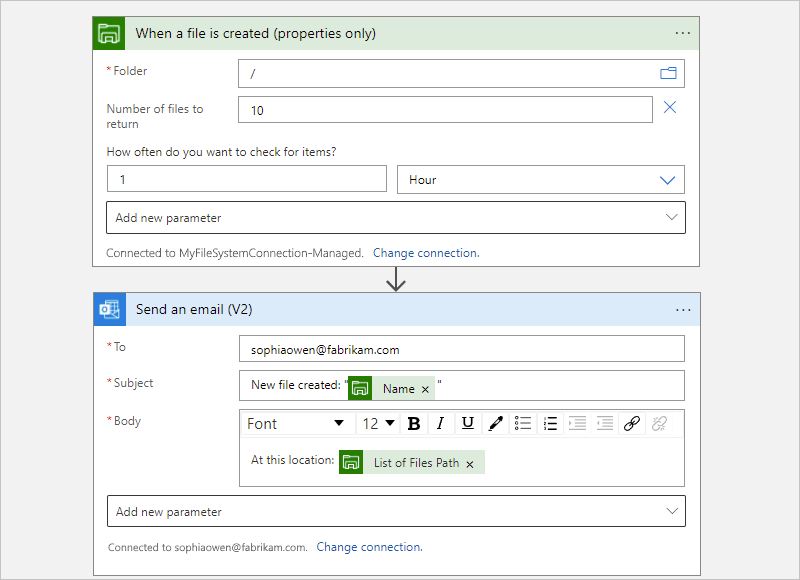The image size is (800, 580).
Task: Remove the Name token from Subject
Action: [425, 389]
